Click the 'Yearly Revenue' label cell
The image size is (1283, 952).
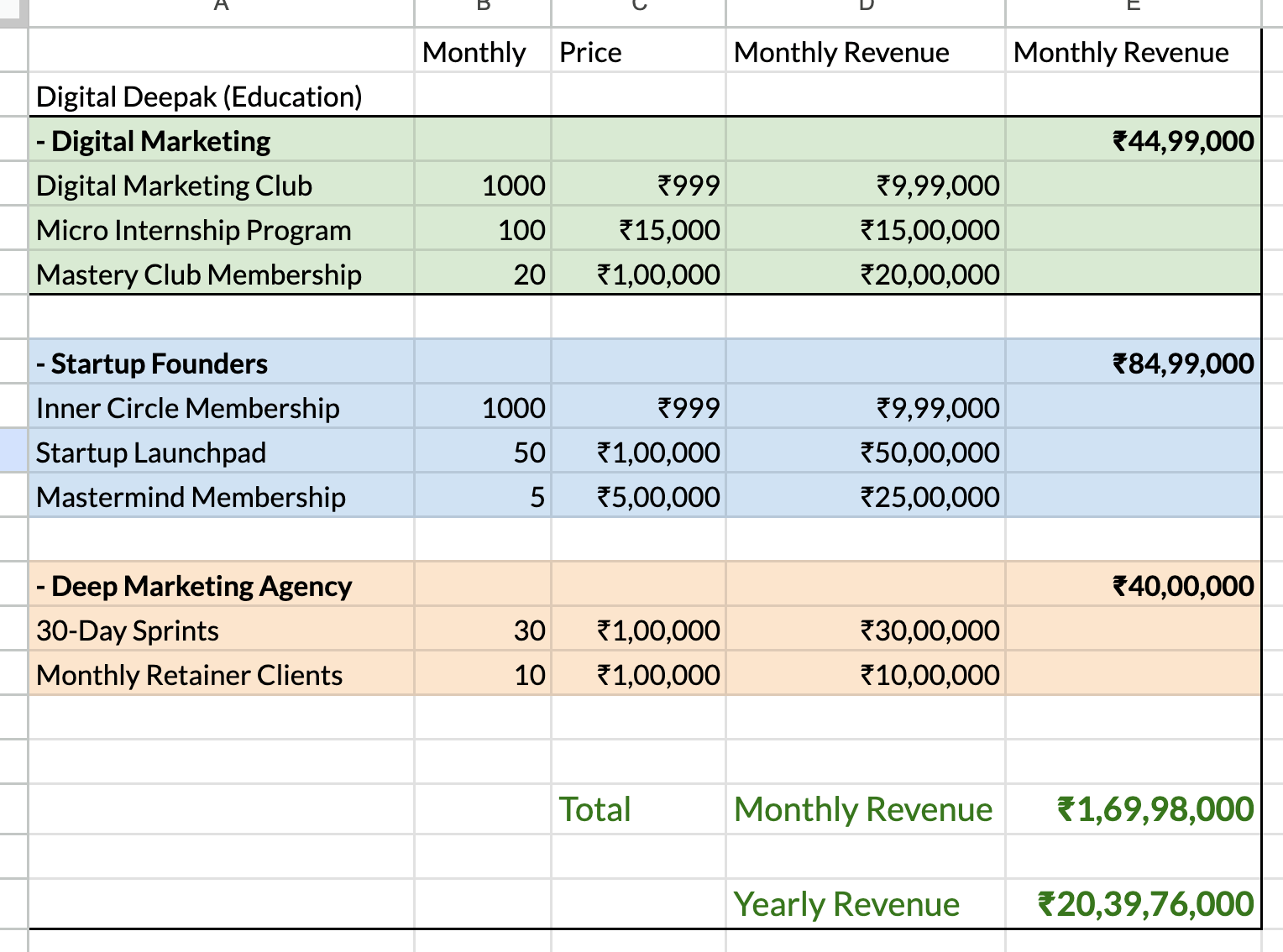(x=866, y=903)
